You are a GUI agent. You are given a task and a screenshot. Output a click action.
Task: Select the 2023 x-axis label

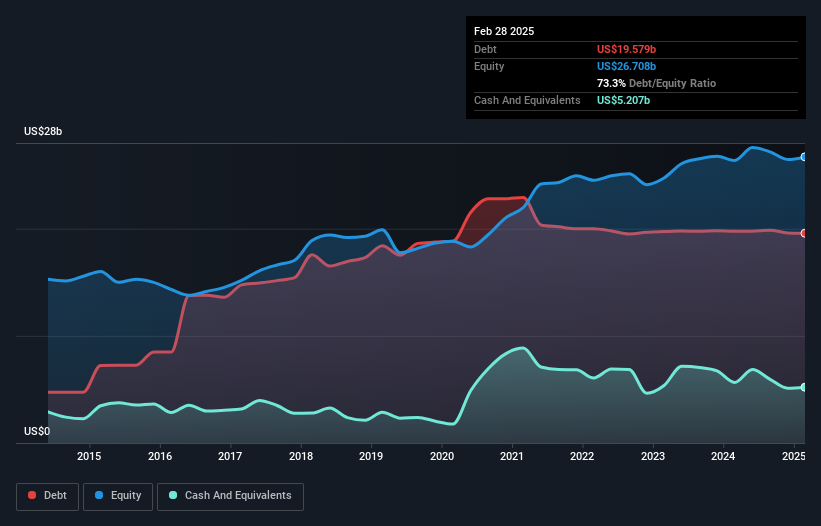(x=653, y=456)
